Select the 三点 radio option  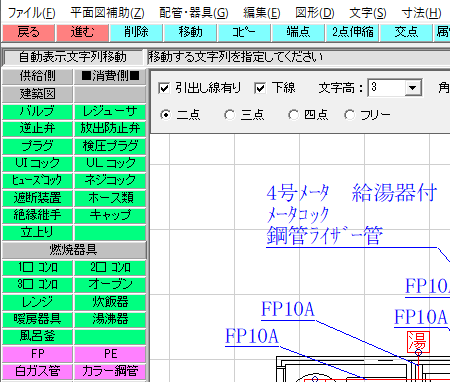click(x=229, y=115)
